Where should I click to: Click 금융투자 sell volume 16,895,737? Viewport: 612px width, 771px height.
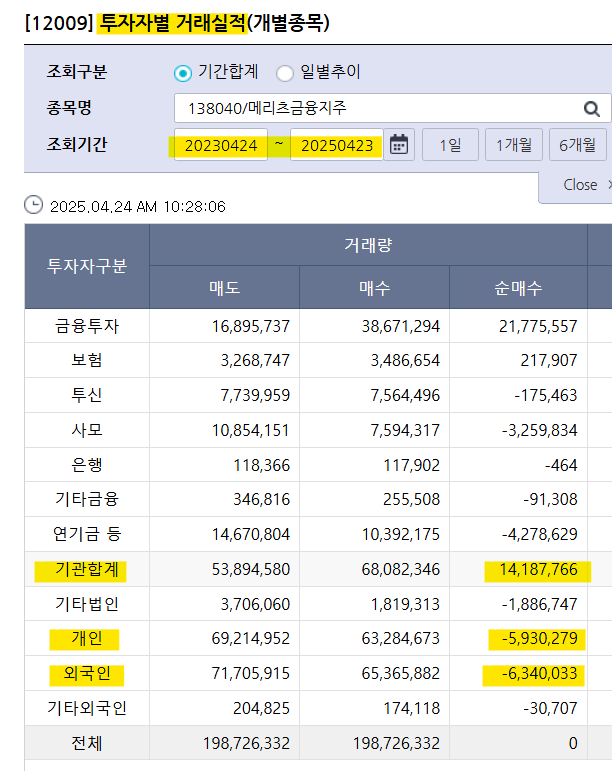pos(251,326)
